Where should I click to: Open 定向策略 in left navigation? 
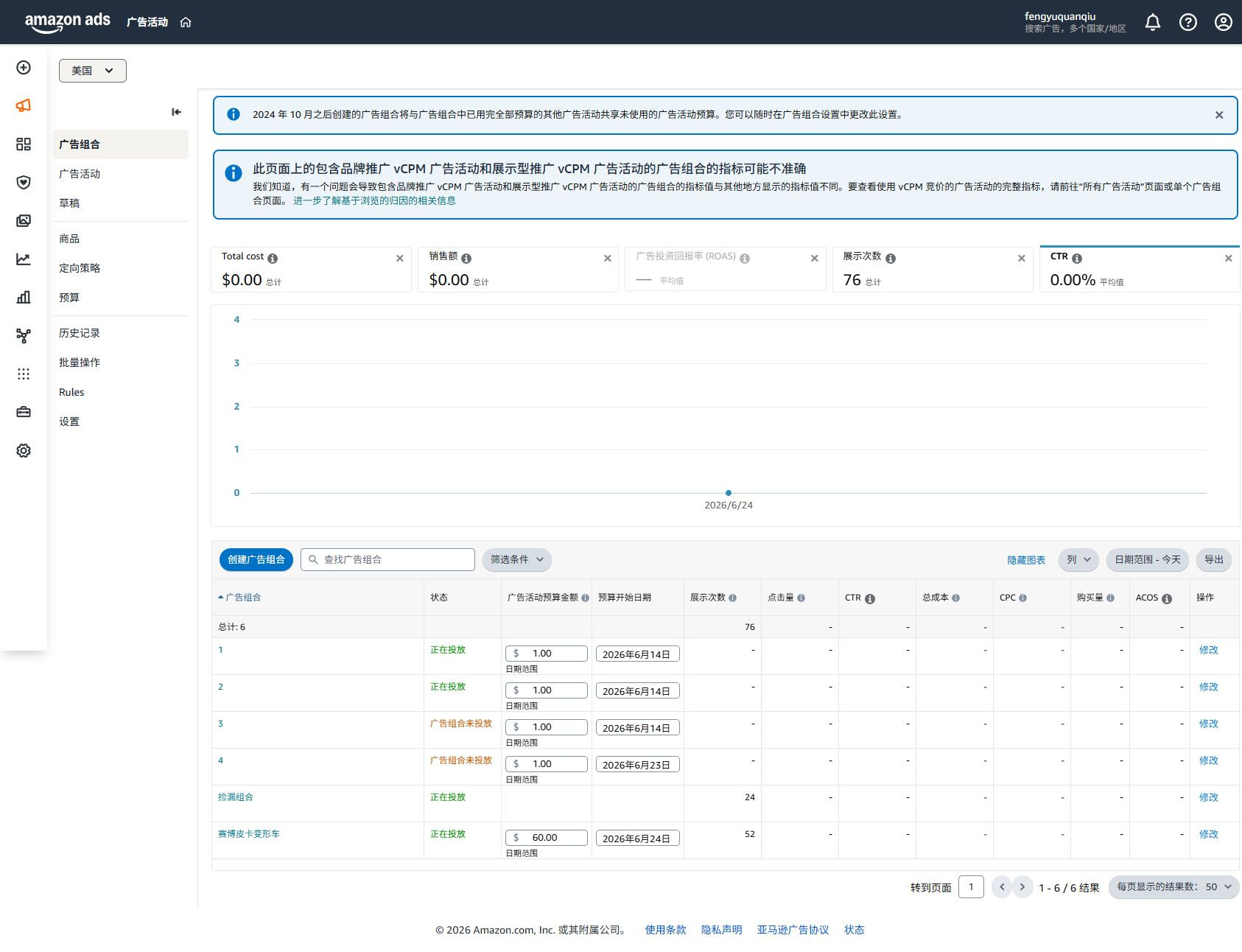coord(80,268)
